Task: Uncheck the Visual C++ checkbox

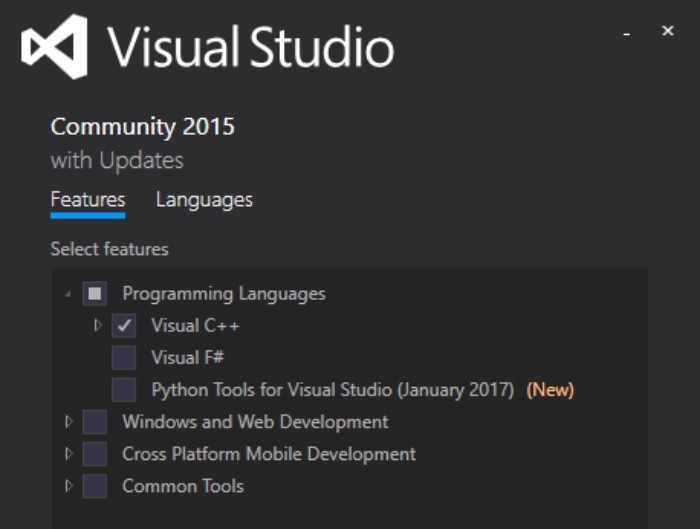Action: (124, 325)
